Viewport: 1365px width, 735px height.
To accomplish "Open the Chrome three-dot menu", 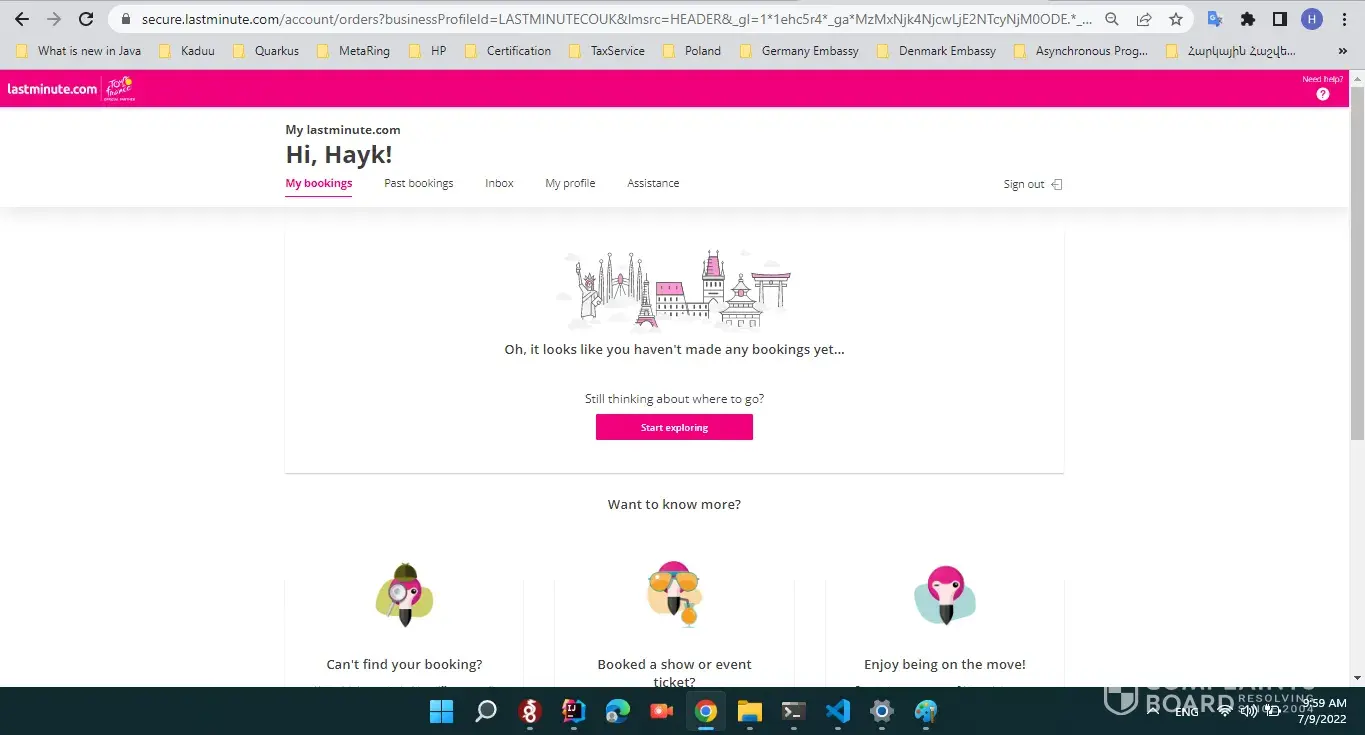I will pyautogui.click(x=1343, y=19).
